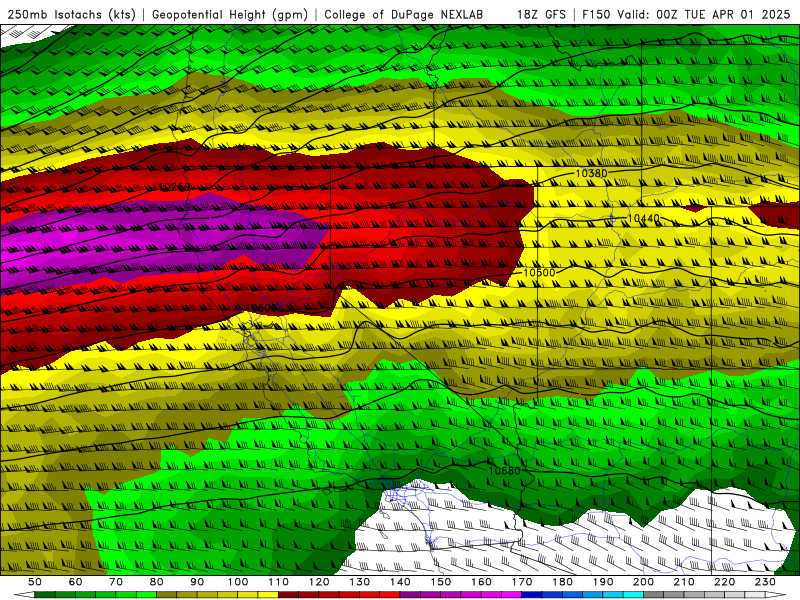Click the 150 knot legend value

(x=441, y=582)
